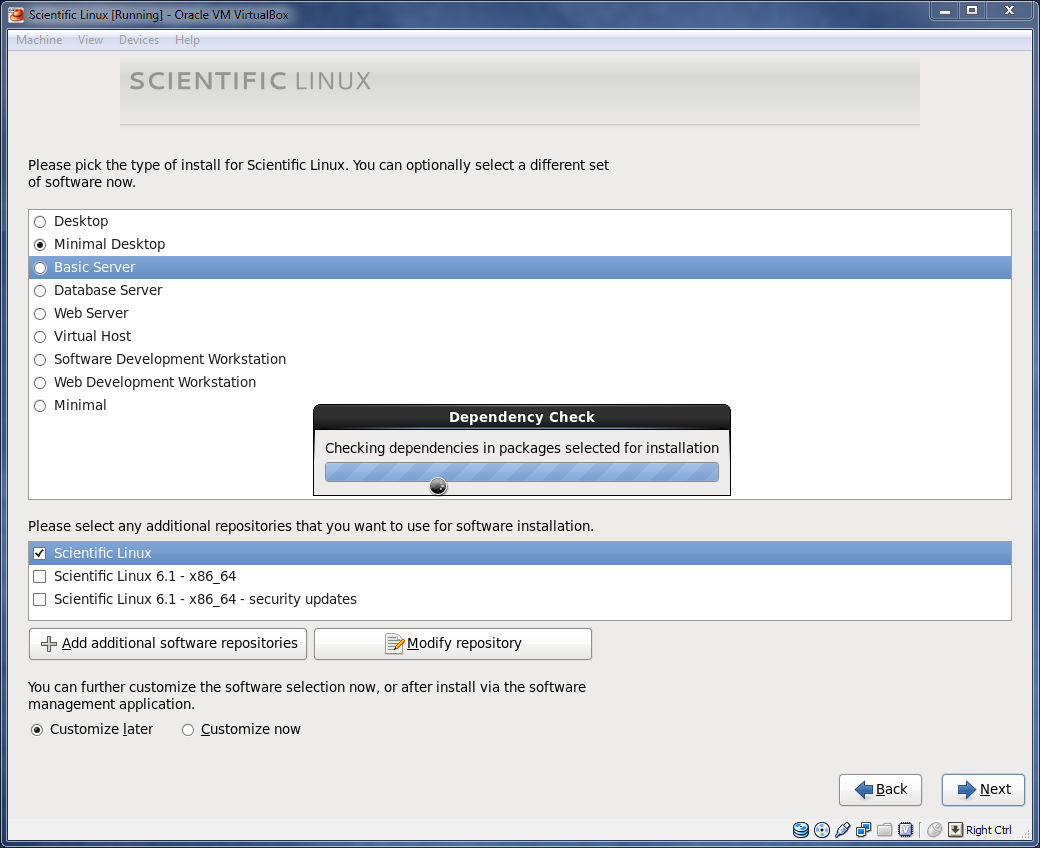Click the Modify repository button
Image resolution: width=1040 pixels, height=848 pixels.
(453, 644)
